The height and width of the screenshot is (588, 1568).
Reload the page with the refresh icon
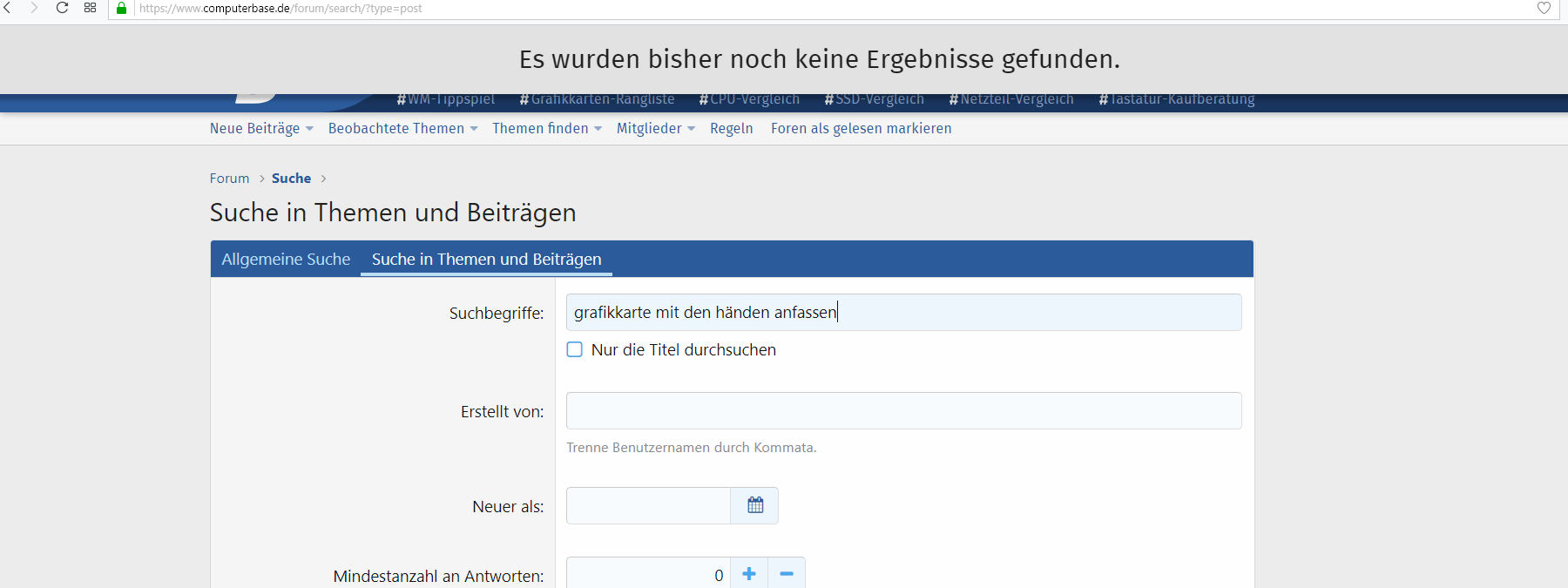click(62, 8)
